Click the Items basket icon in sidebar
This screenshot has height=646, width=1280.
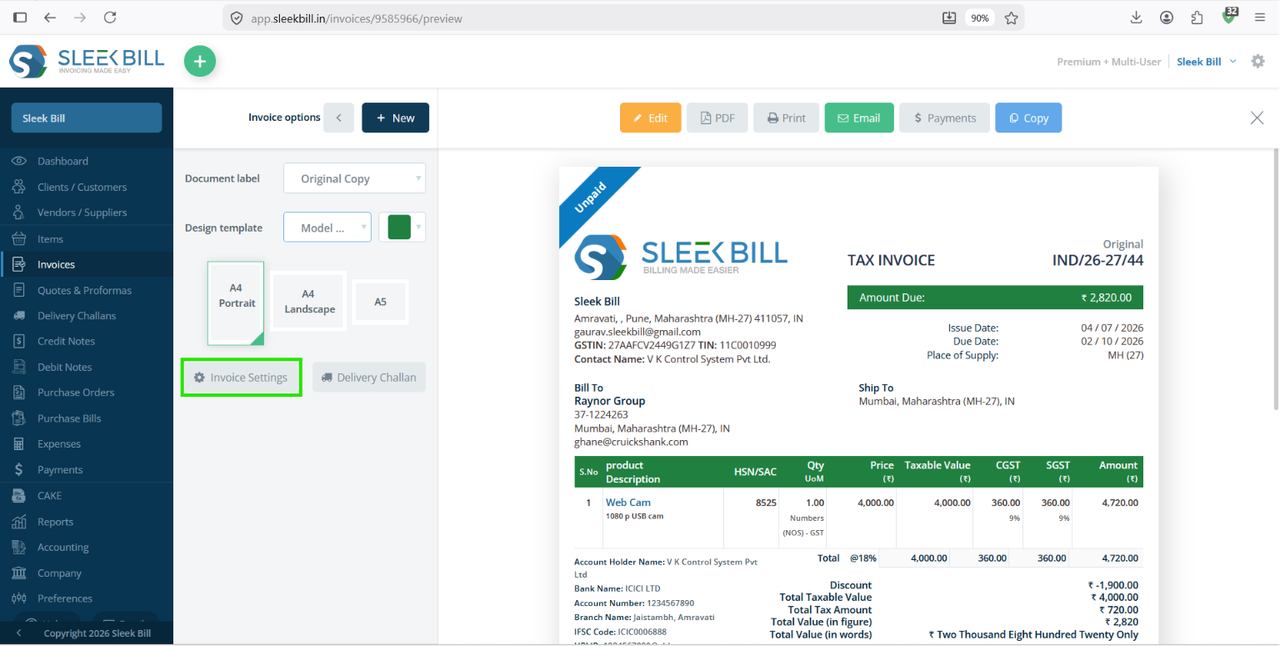coord(19,239)
